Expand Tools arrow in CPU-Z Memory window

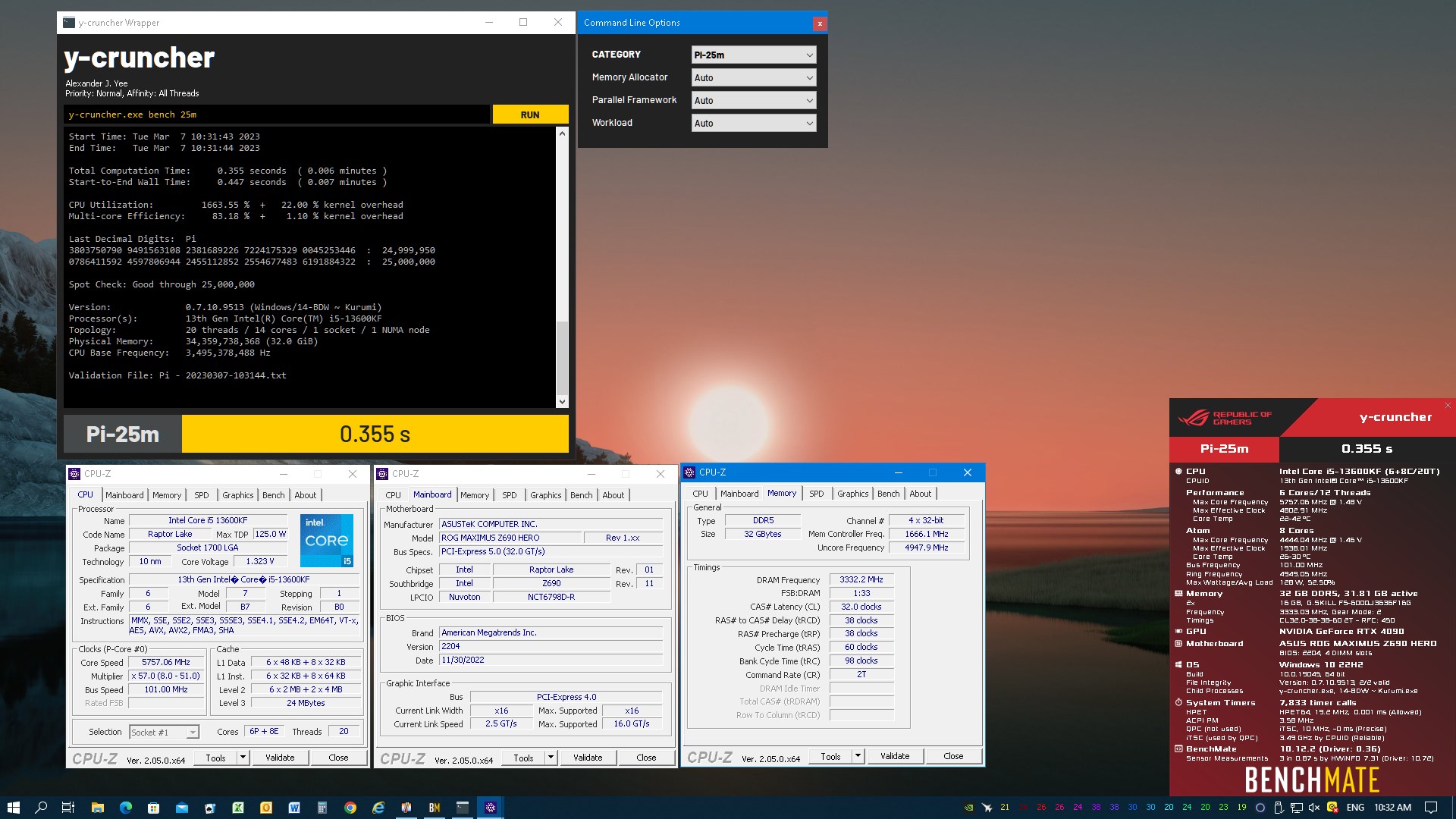858,756
